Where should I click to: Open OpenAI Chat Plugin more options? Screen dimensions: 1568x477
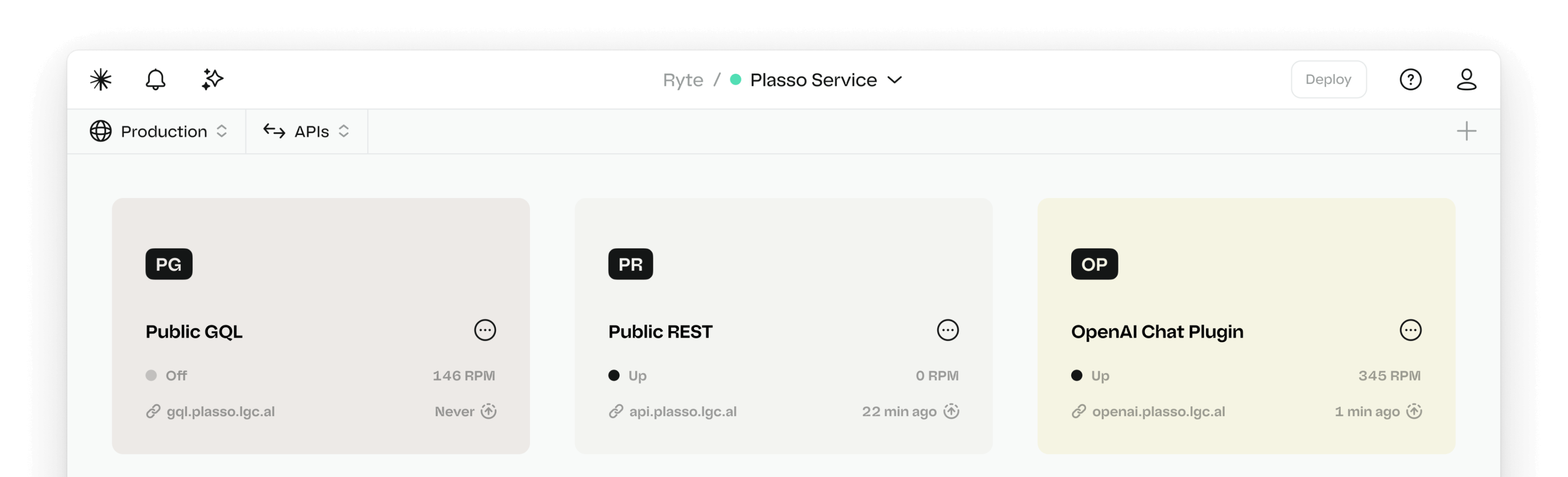tap(1410, 330)
